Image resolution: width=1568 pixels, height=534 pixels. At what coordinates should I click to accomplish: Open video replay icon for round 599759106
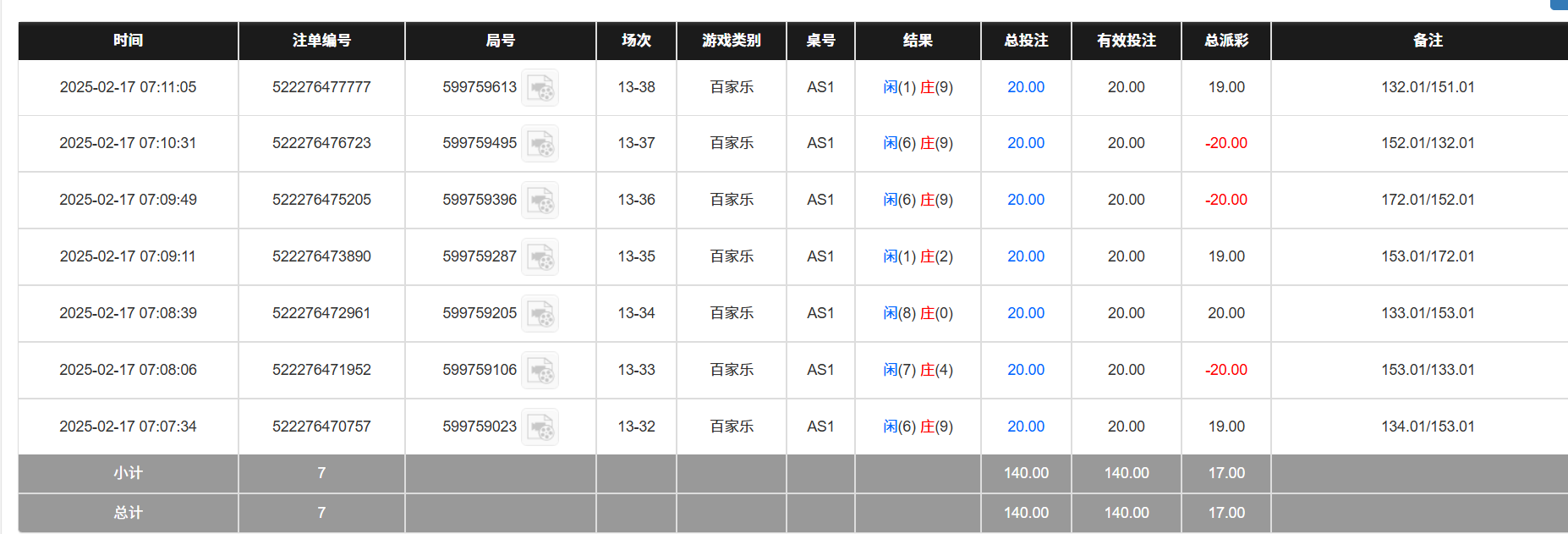click(x=540, y=371)
